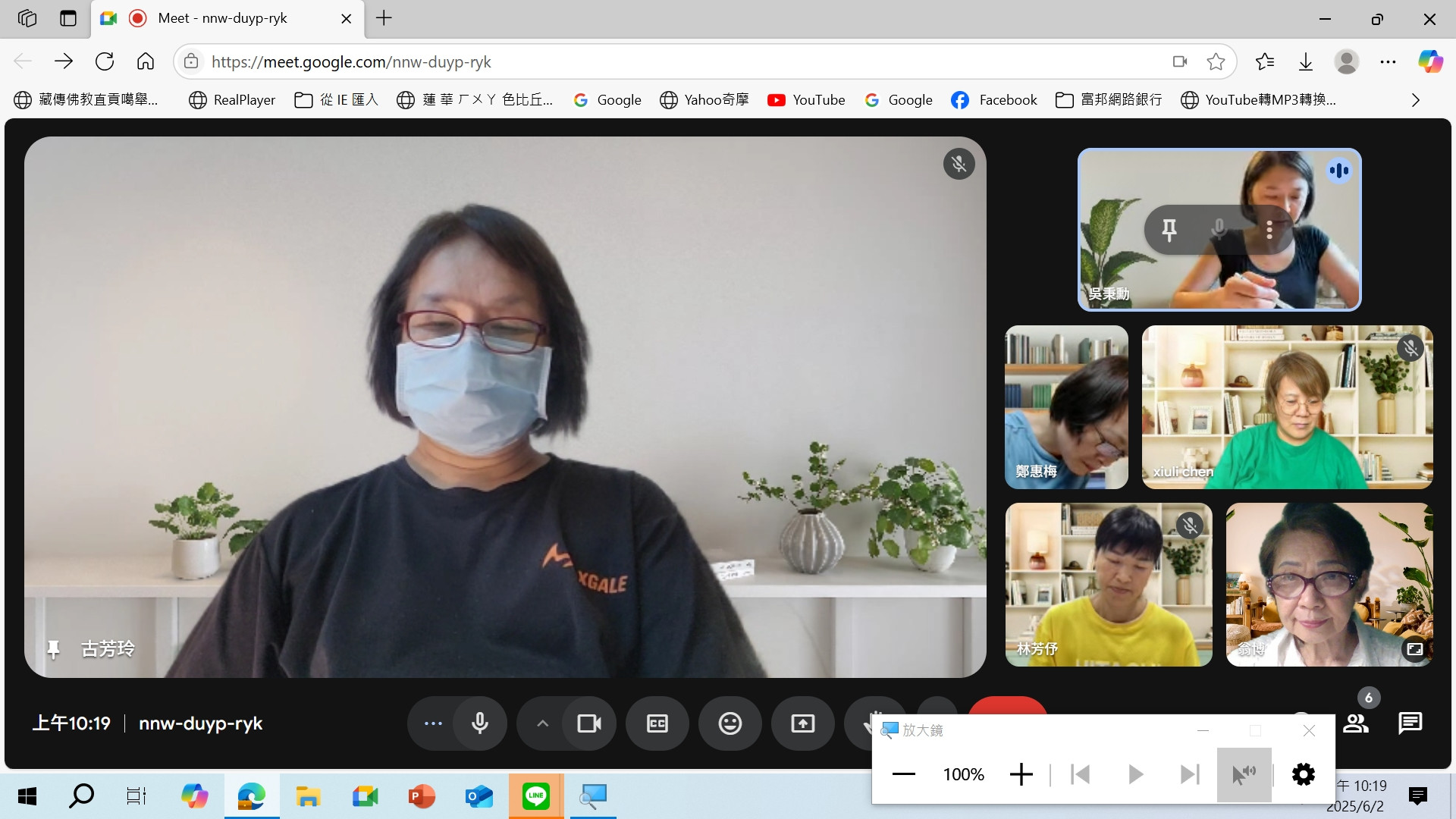Show the participants people list
This screenshot has height=819, width=1456.
point(1356,723)
